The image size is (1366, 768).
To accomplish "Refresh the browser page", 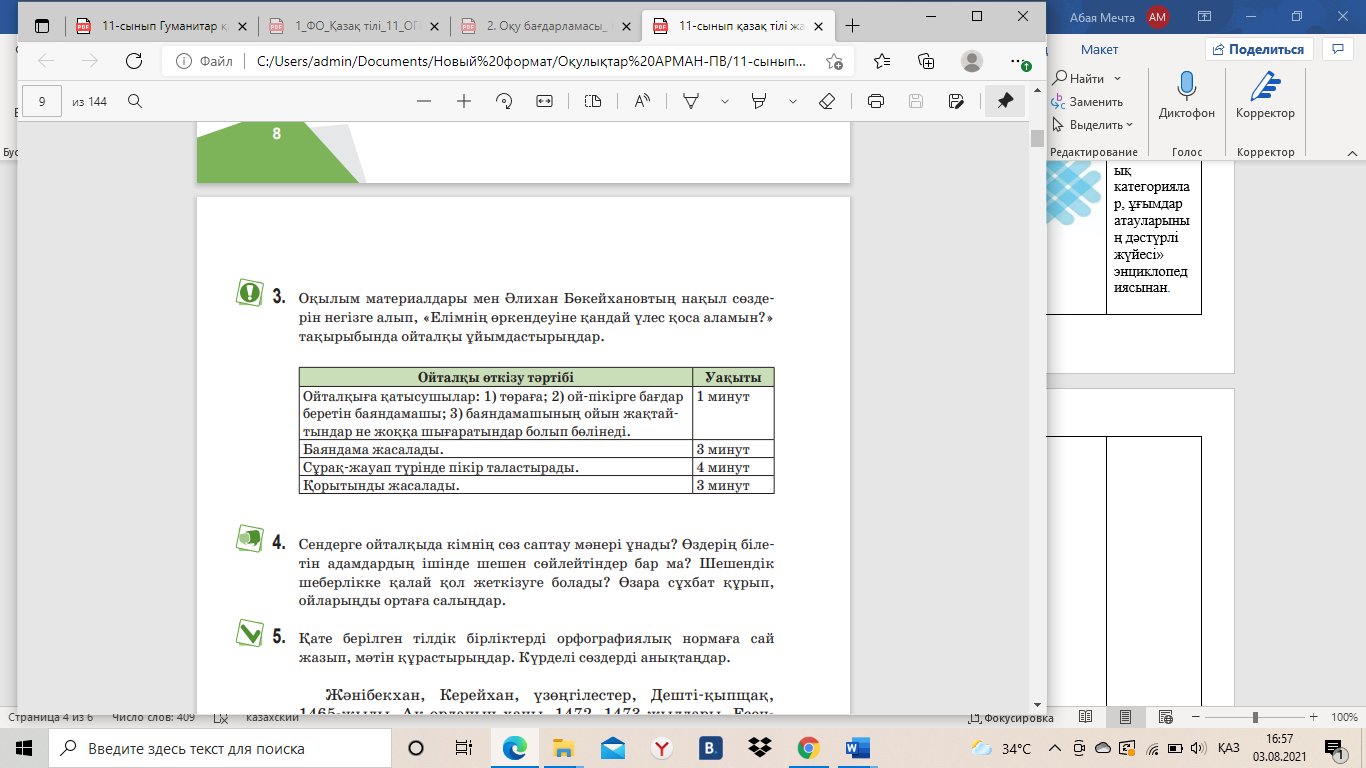I will pos(133,61).
